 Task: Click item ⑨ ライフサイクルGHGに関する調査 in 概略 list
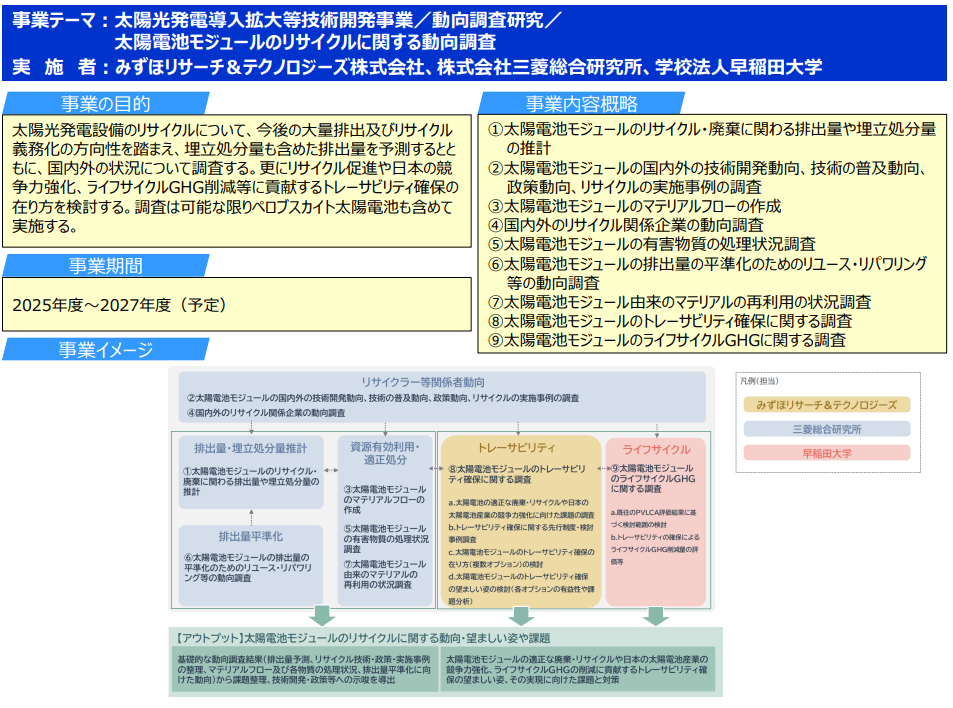667,340
